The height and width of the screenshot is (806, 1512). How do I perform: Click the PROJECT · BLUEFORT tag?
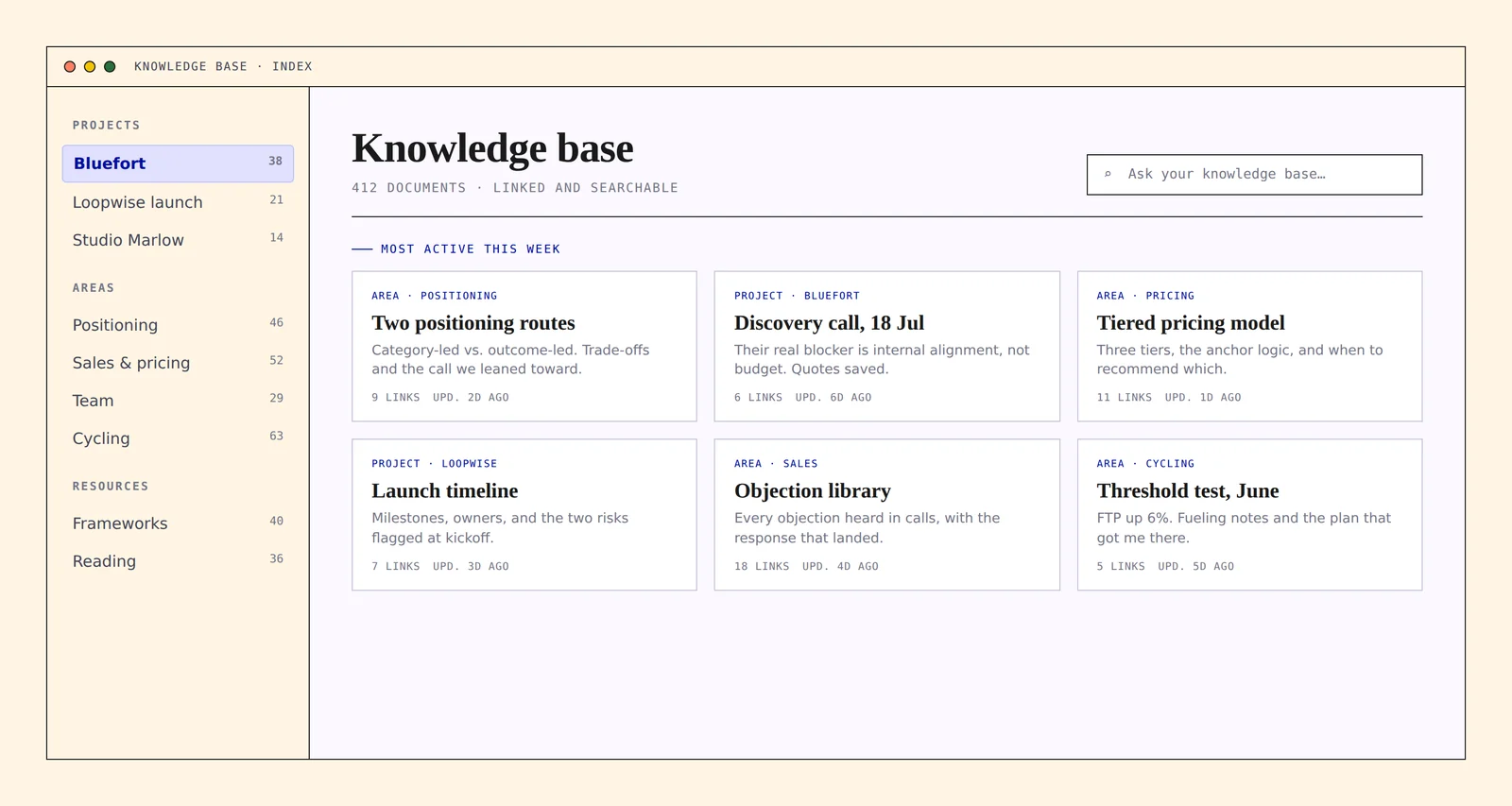pyautogui.click(x=797, y=296)
